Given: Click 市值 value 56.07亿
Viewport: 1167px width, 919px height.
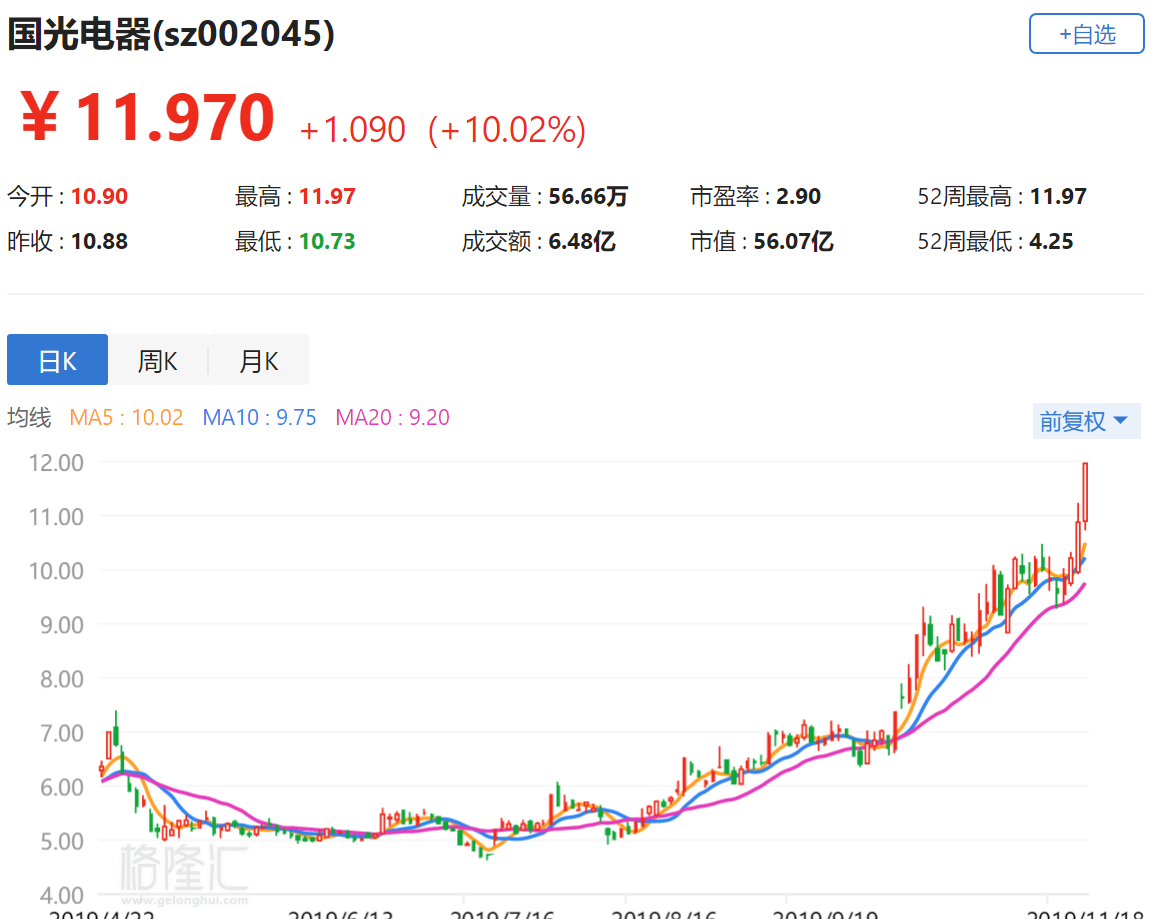Looking at the screenshot, I should [793, 241].
